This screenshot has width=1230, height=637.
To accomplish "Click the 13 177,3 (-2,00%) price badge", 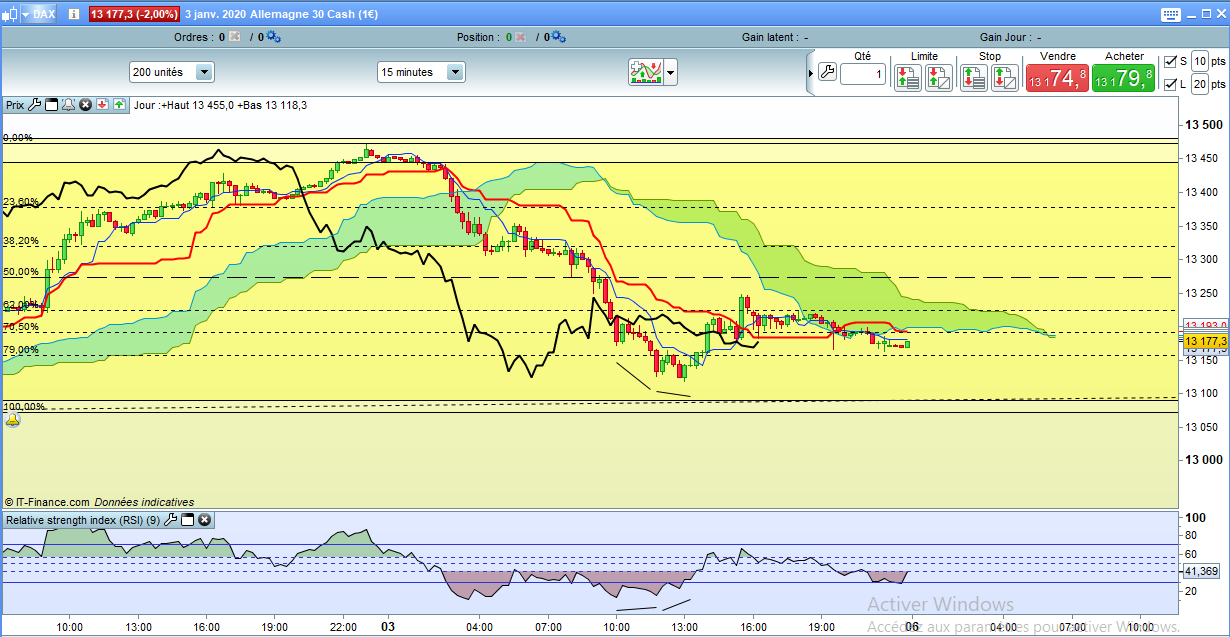I will click(x=134, y=14).
